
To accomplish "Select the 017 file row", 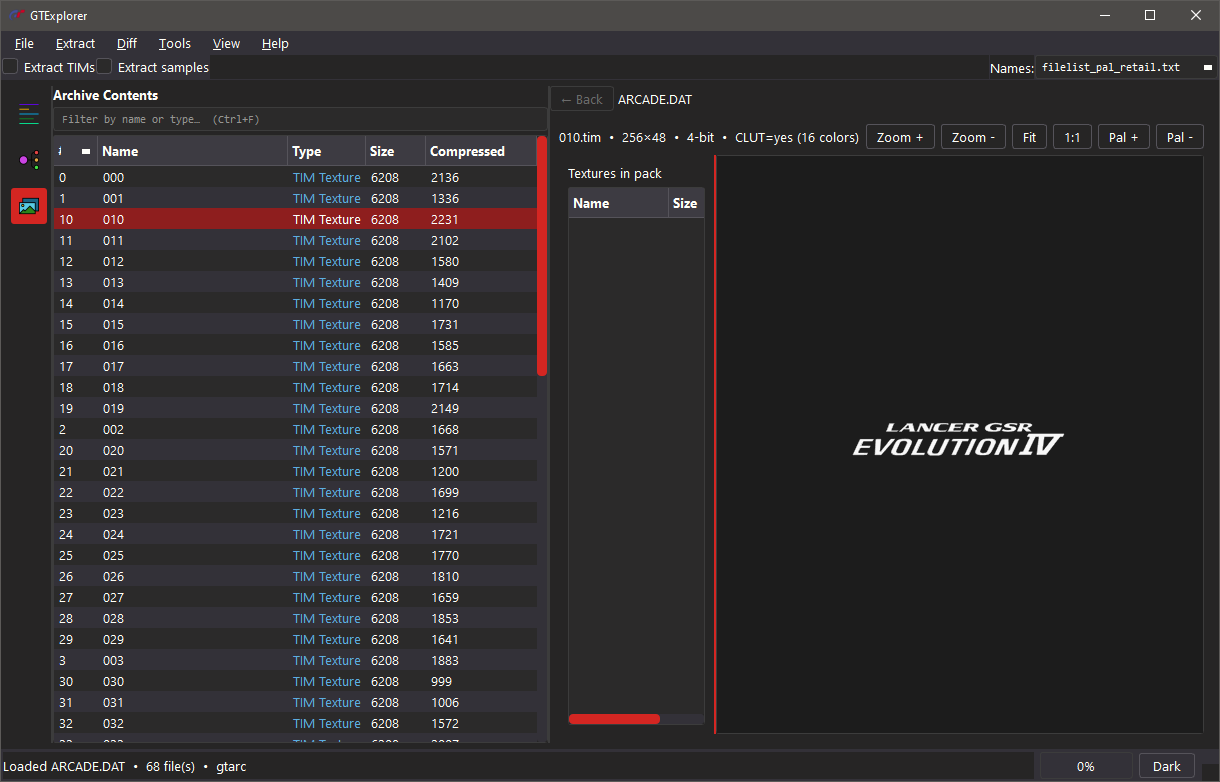I will pos(295,366).
